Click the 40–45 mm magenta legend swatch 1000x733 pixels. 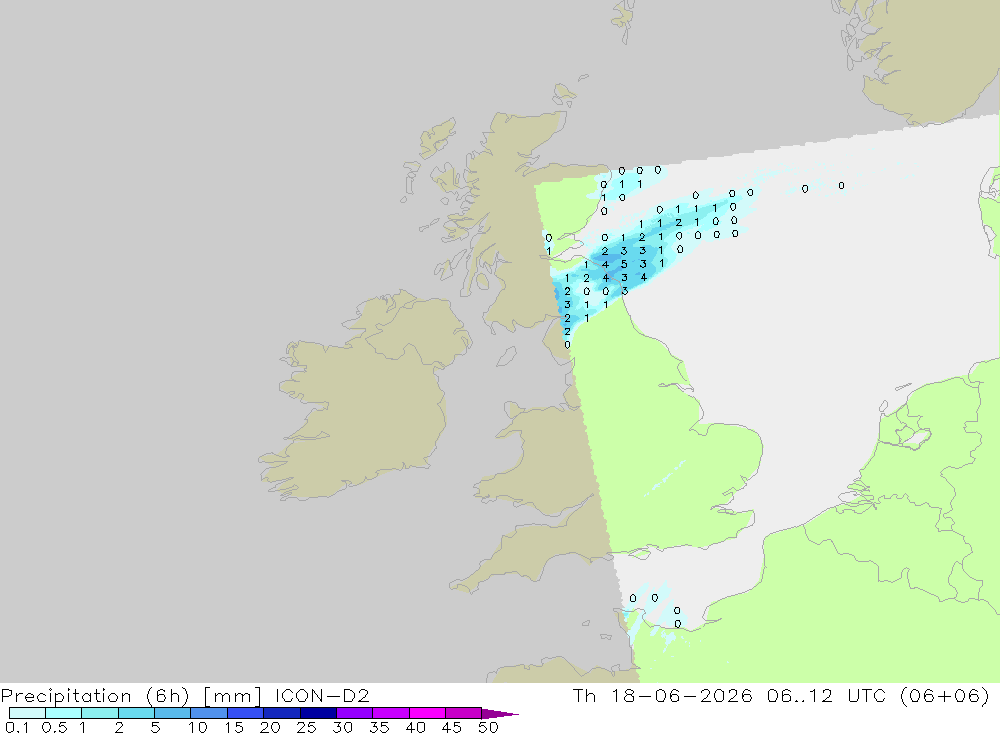pos(427,713)
